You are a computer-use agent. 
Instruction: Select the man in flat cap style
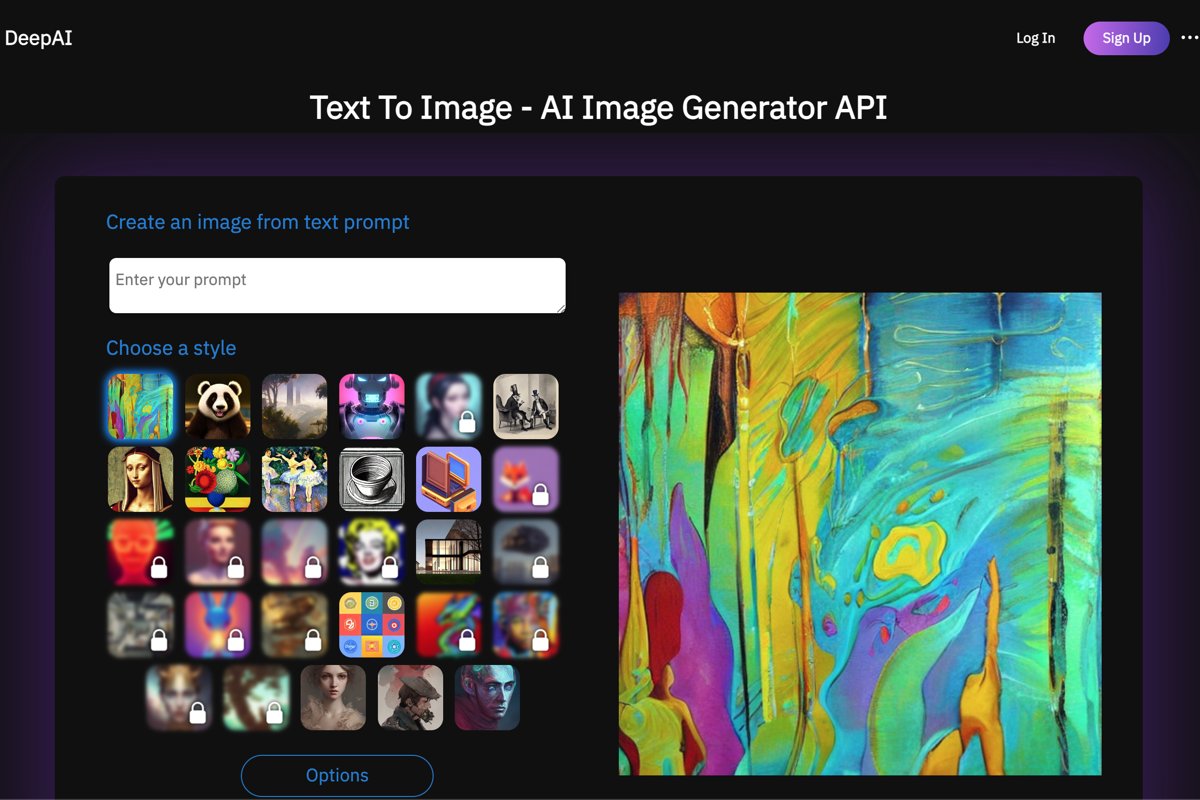point(410,698)
